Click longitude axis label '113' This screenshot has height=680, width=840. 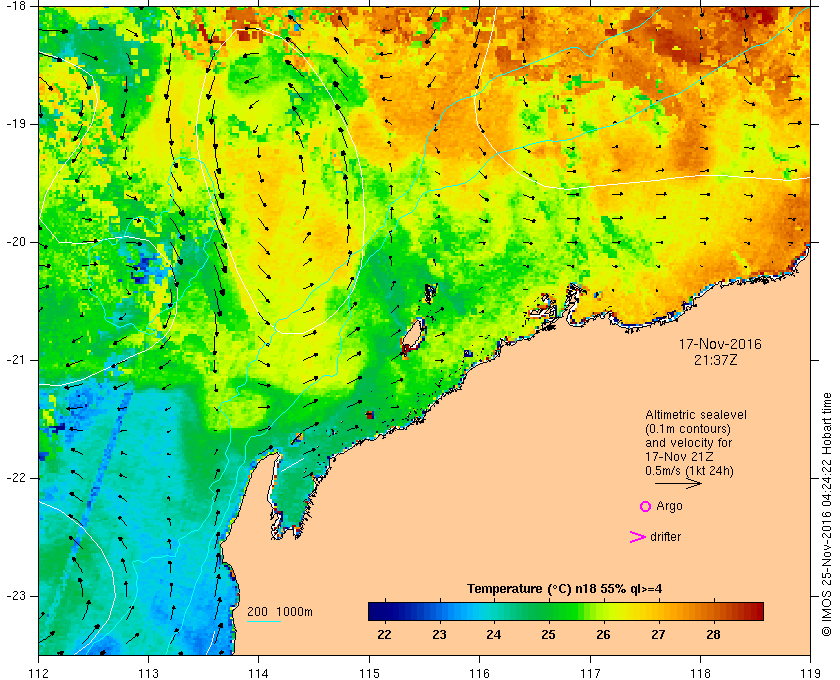point(148,673)
